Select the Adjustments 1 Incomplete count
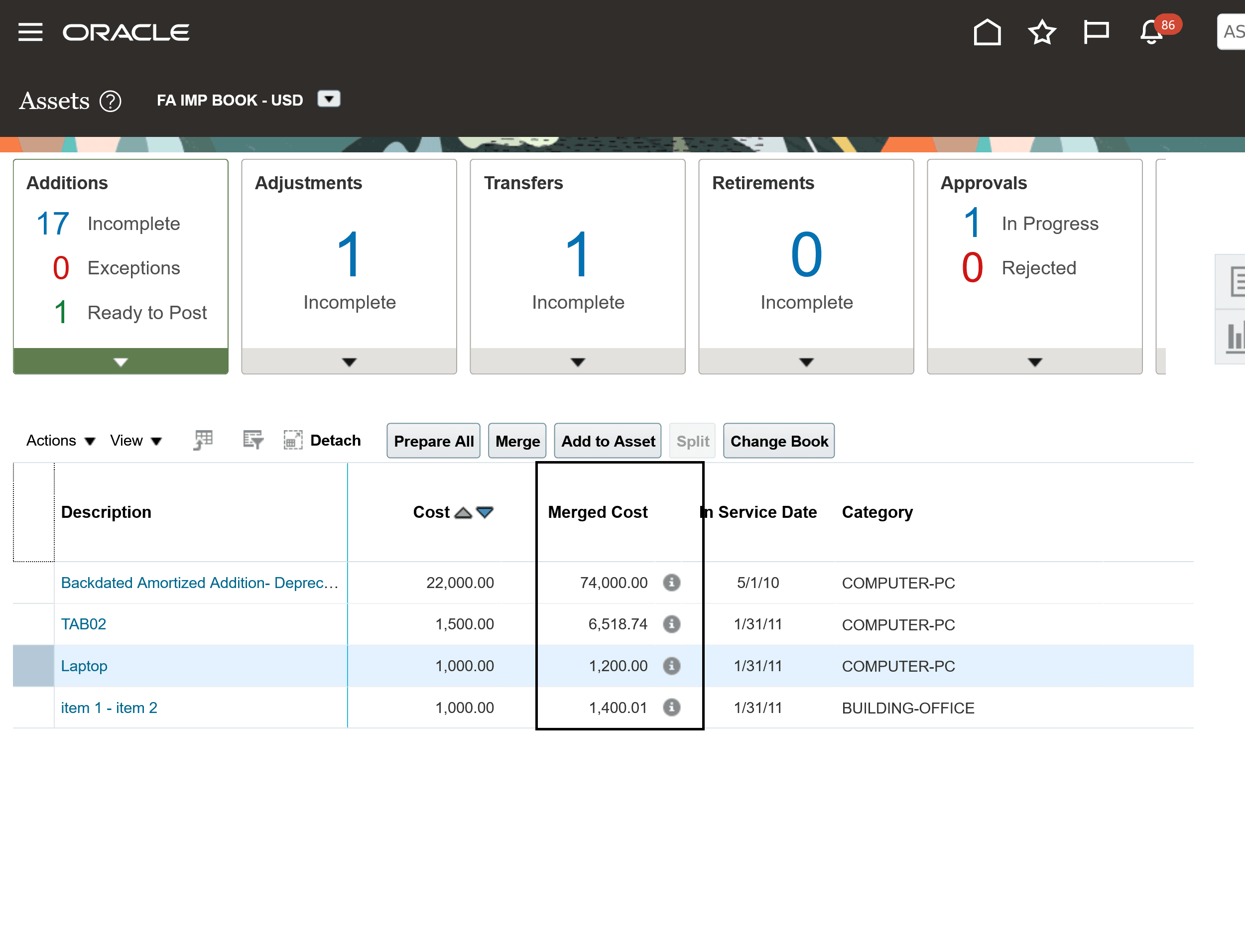1245x952 pixels. pos(349,254)
